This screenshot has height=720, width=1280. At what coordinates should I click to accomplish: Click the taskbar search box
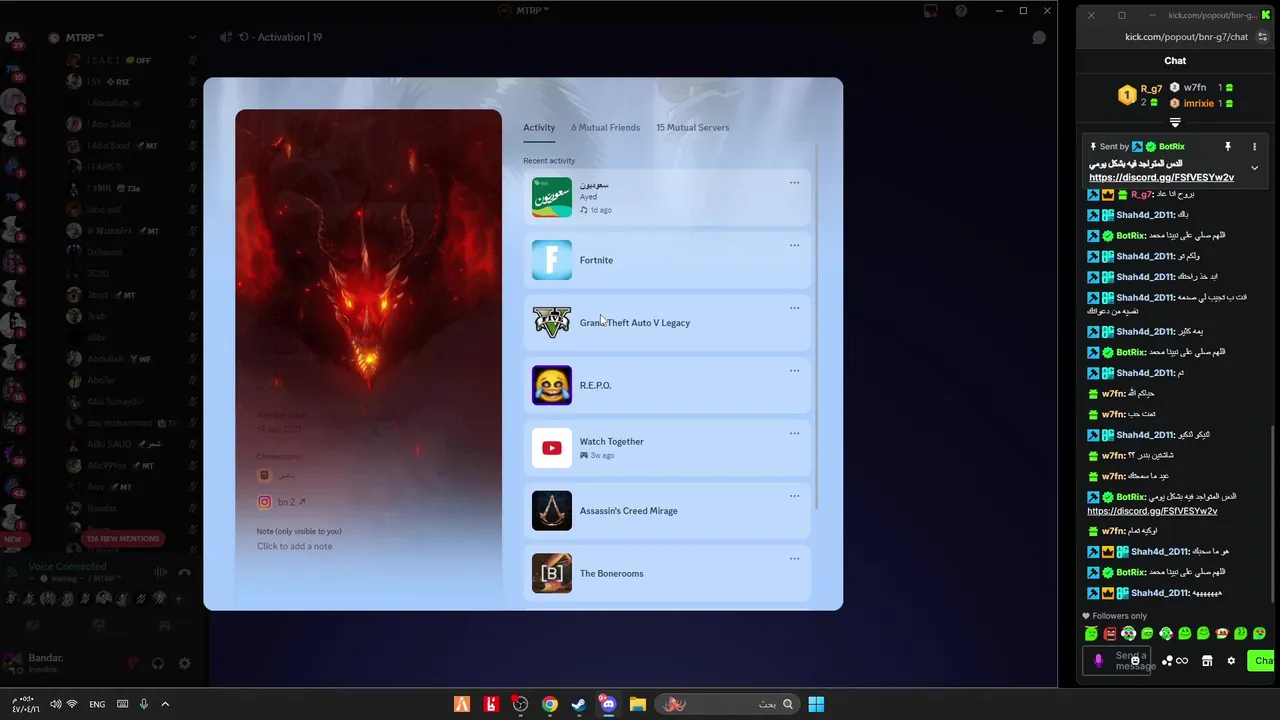728,704
